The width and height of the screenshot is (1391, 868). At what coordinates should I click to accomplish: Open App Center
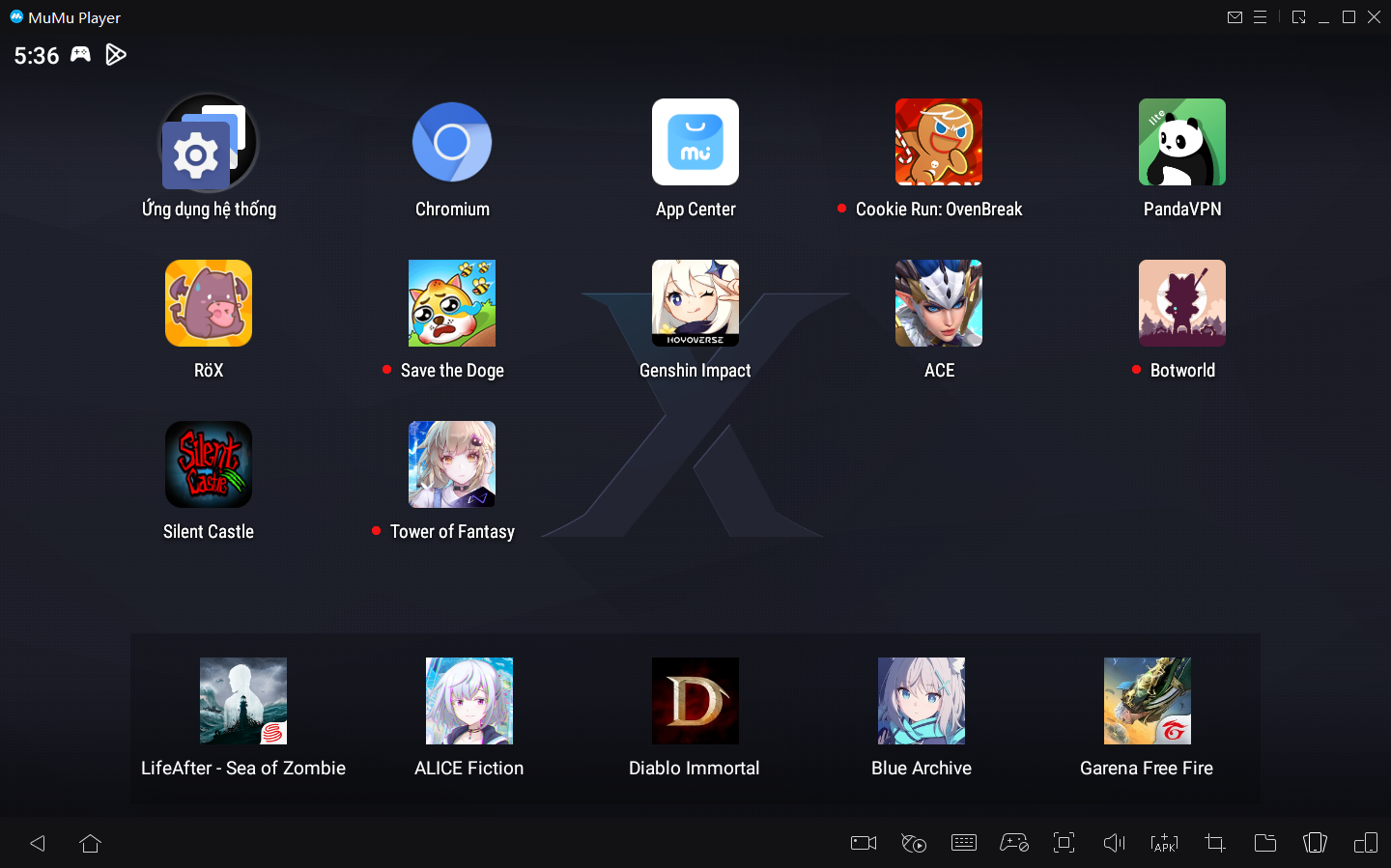point(695,142)
